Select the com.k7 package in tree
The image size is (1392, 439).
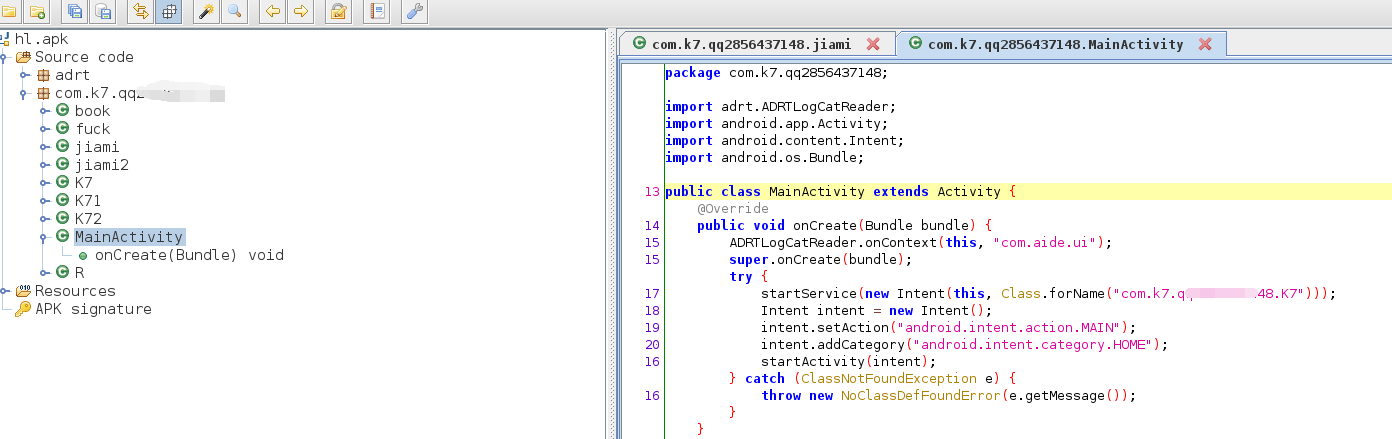point(139,93)
